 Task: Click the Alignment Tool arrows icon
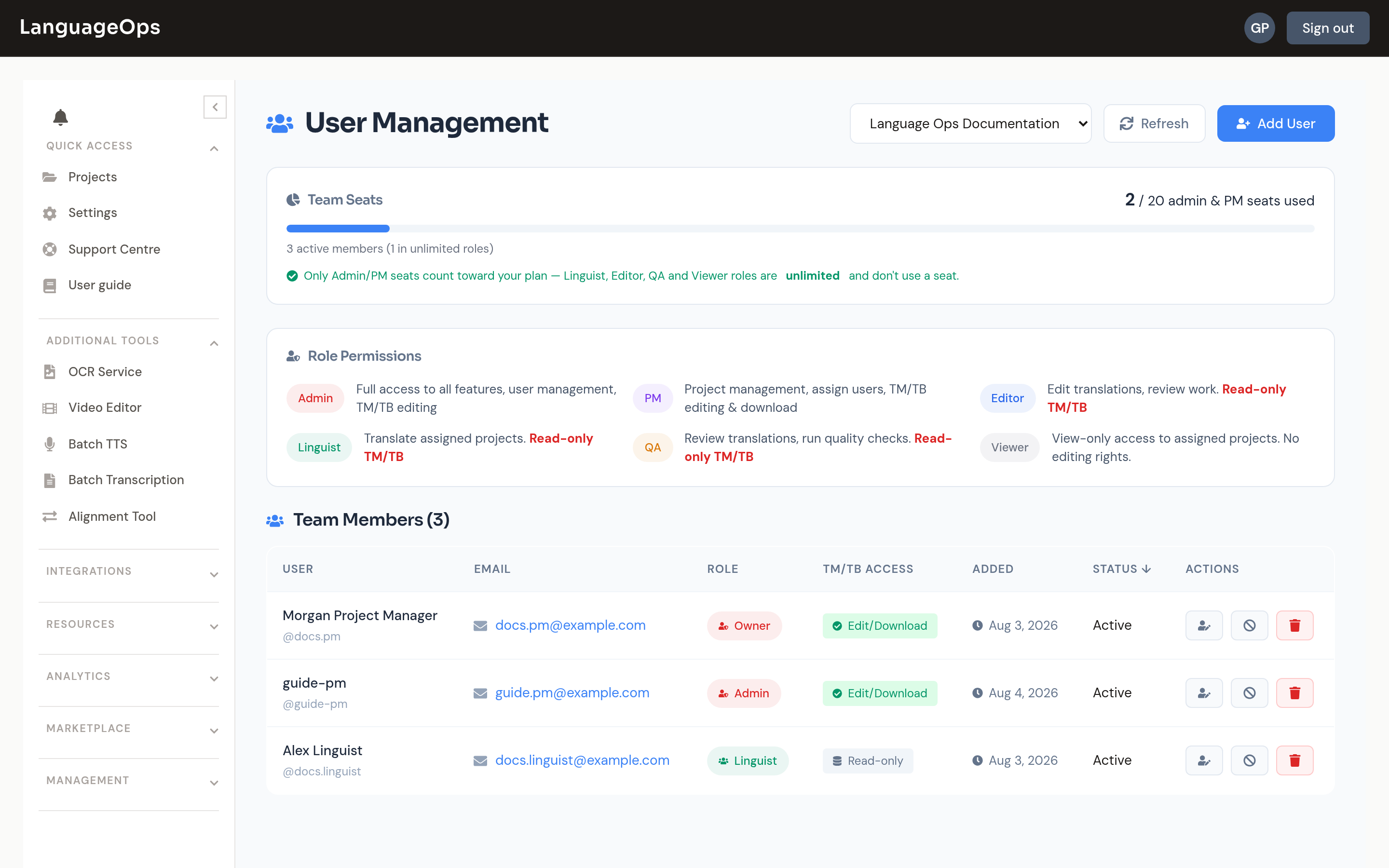[x=50, y=516]
